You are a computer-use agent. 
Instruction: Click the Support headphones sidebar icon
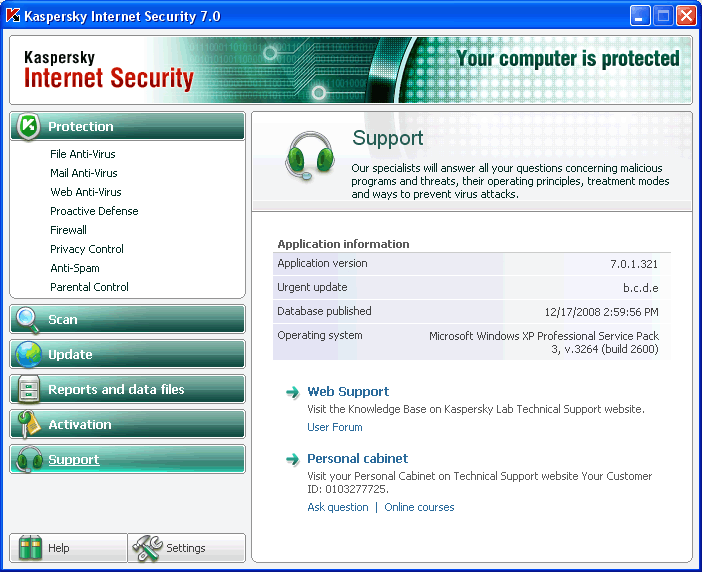29,459
